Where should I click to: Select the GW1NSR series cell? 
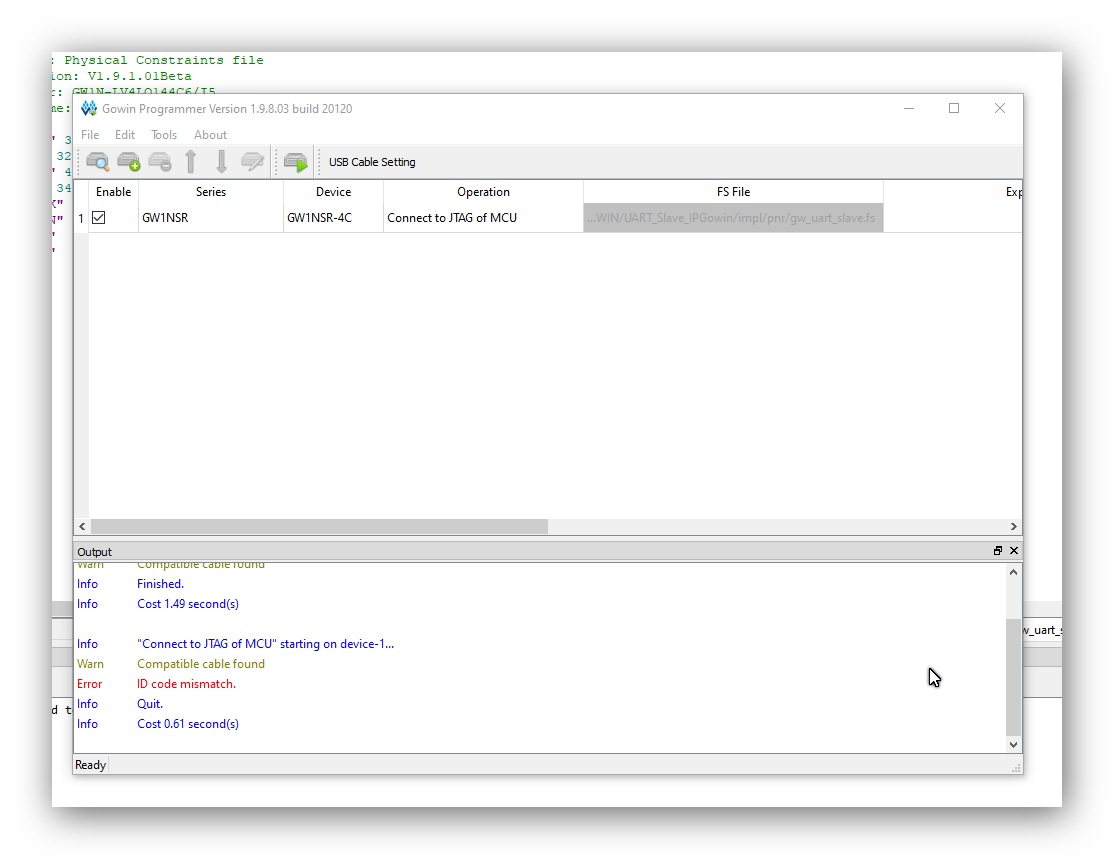tap(211, 217)
